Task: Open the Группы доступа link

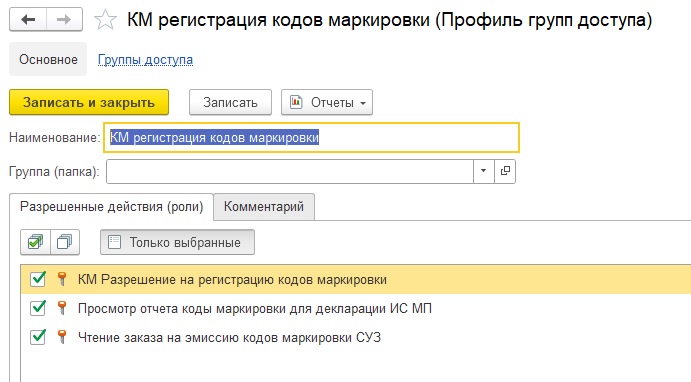Action: pos(145,59)
